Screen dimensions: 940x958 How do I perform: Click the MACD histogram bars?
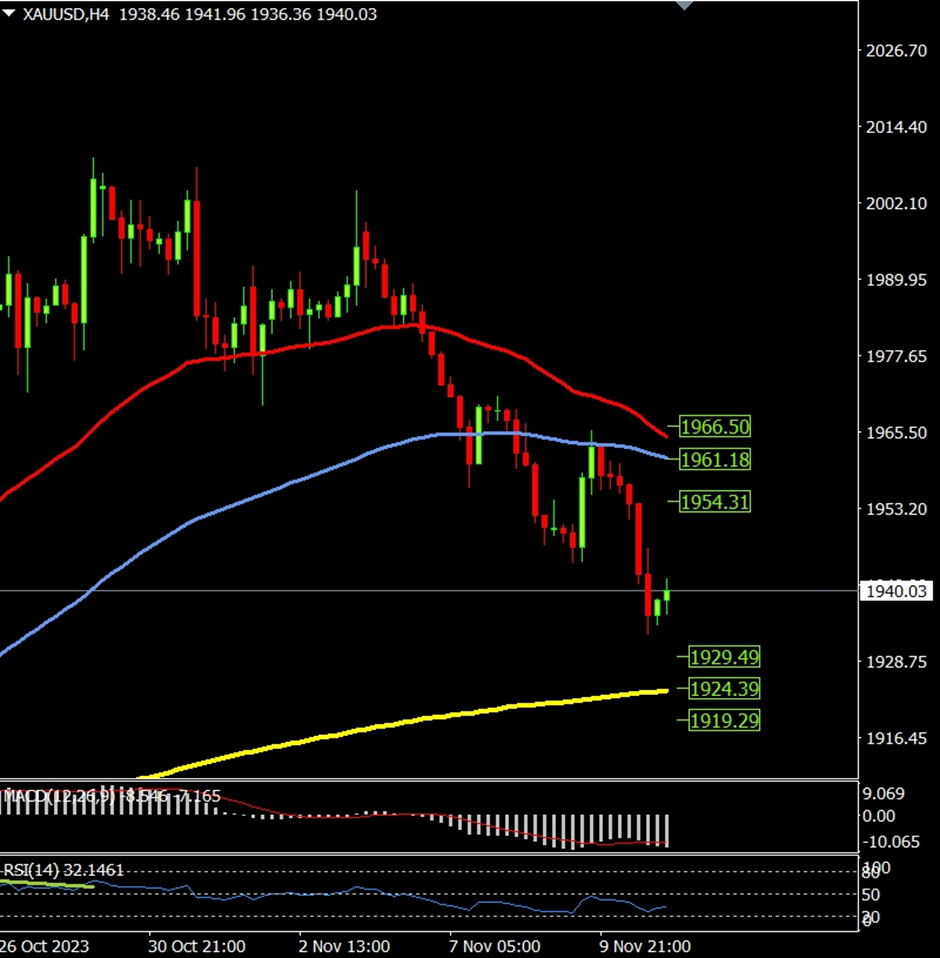pyautogui.click(x=620, y=829)
